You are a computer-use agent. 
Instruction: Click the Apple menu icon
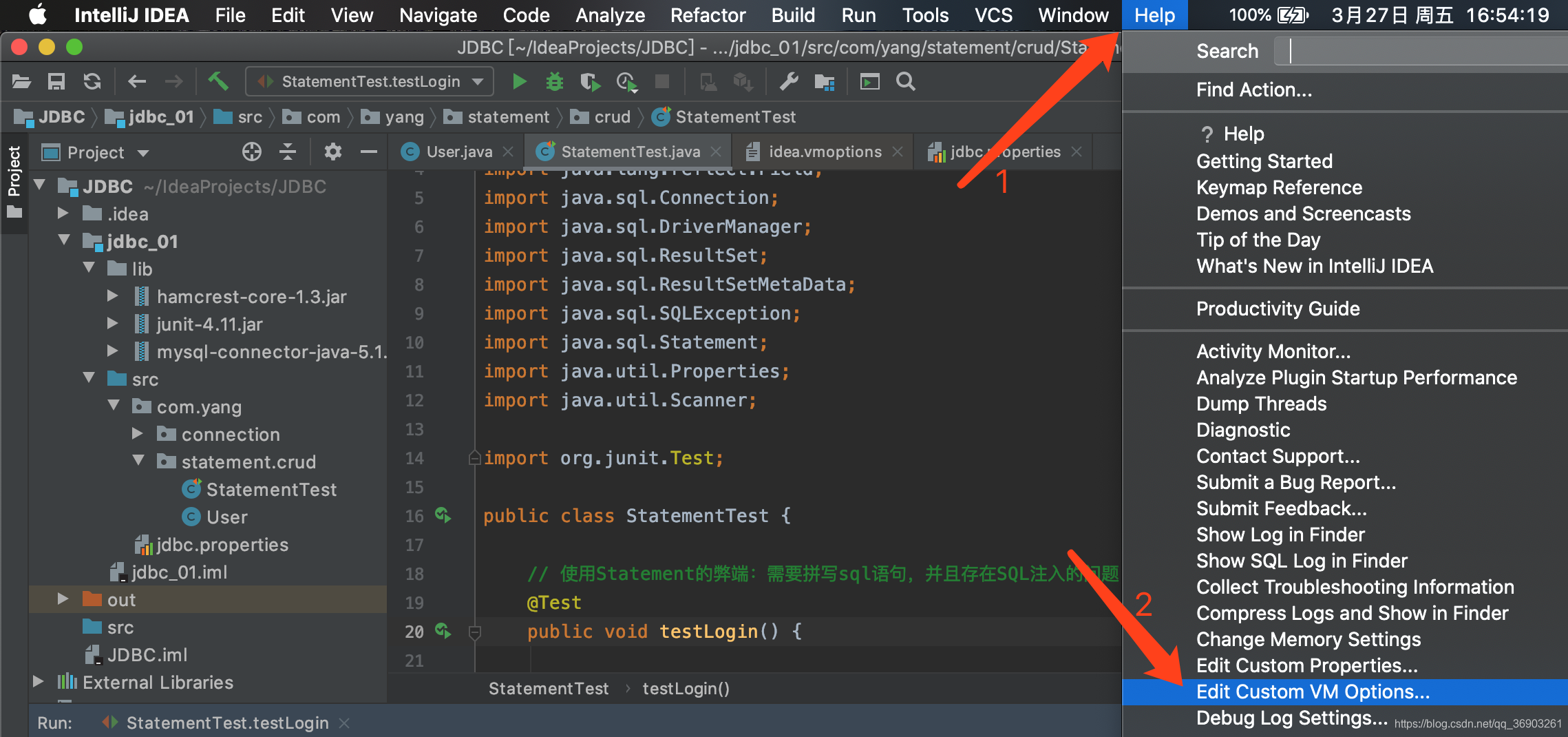[x=38, y=14]
